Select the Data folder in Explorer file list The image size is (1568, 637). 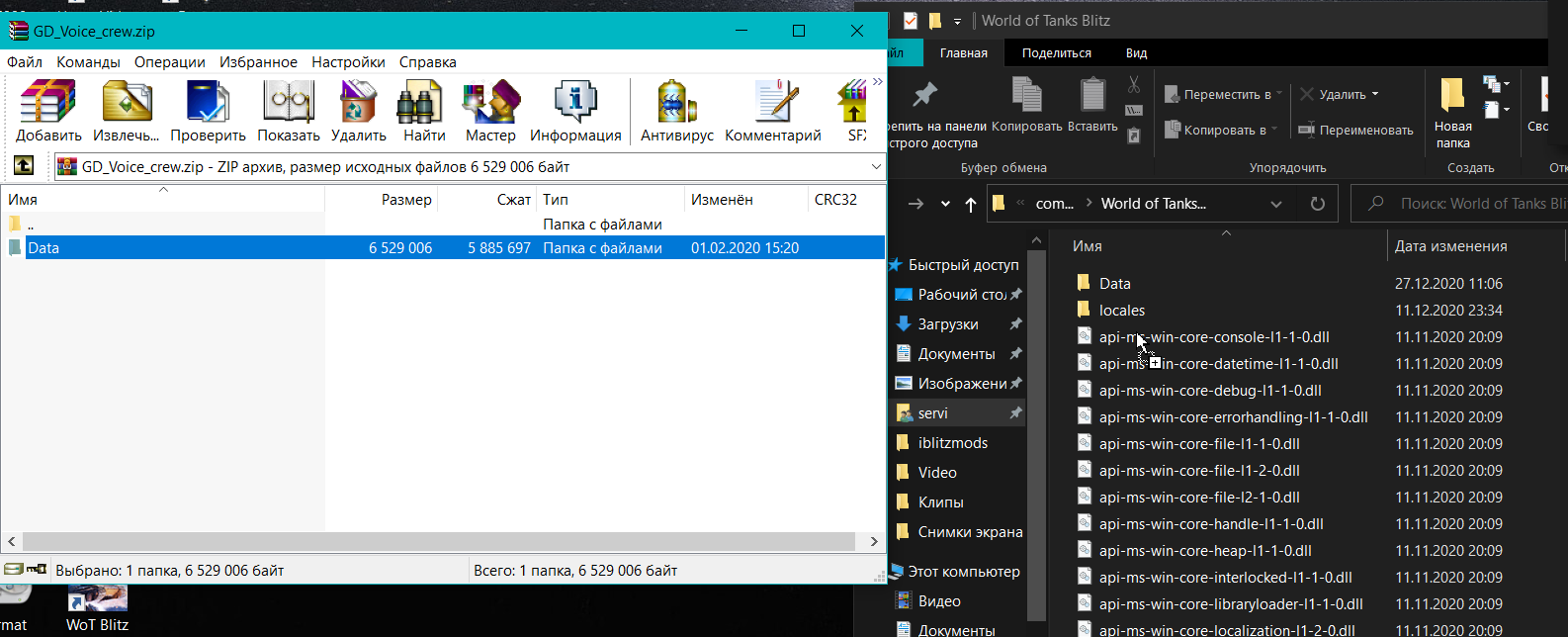[1115, 284]
